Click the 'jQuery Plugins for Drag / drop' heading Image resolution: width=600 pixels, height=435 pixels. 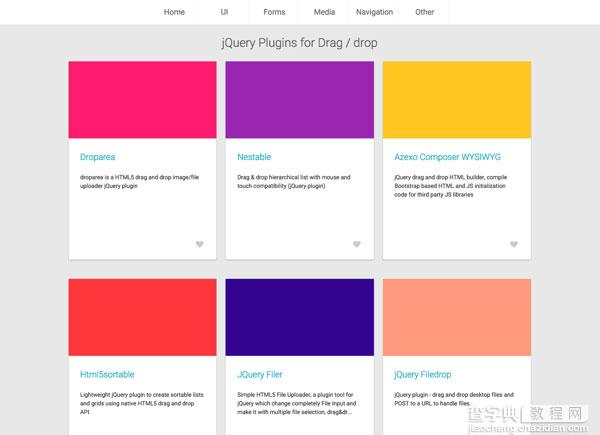coord(299,43)
